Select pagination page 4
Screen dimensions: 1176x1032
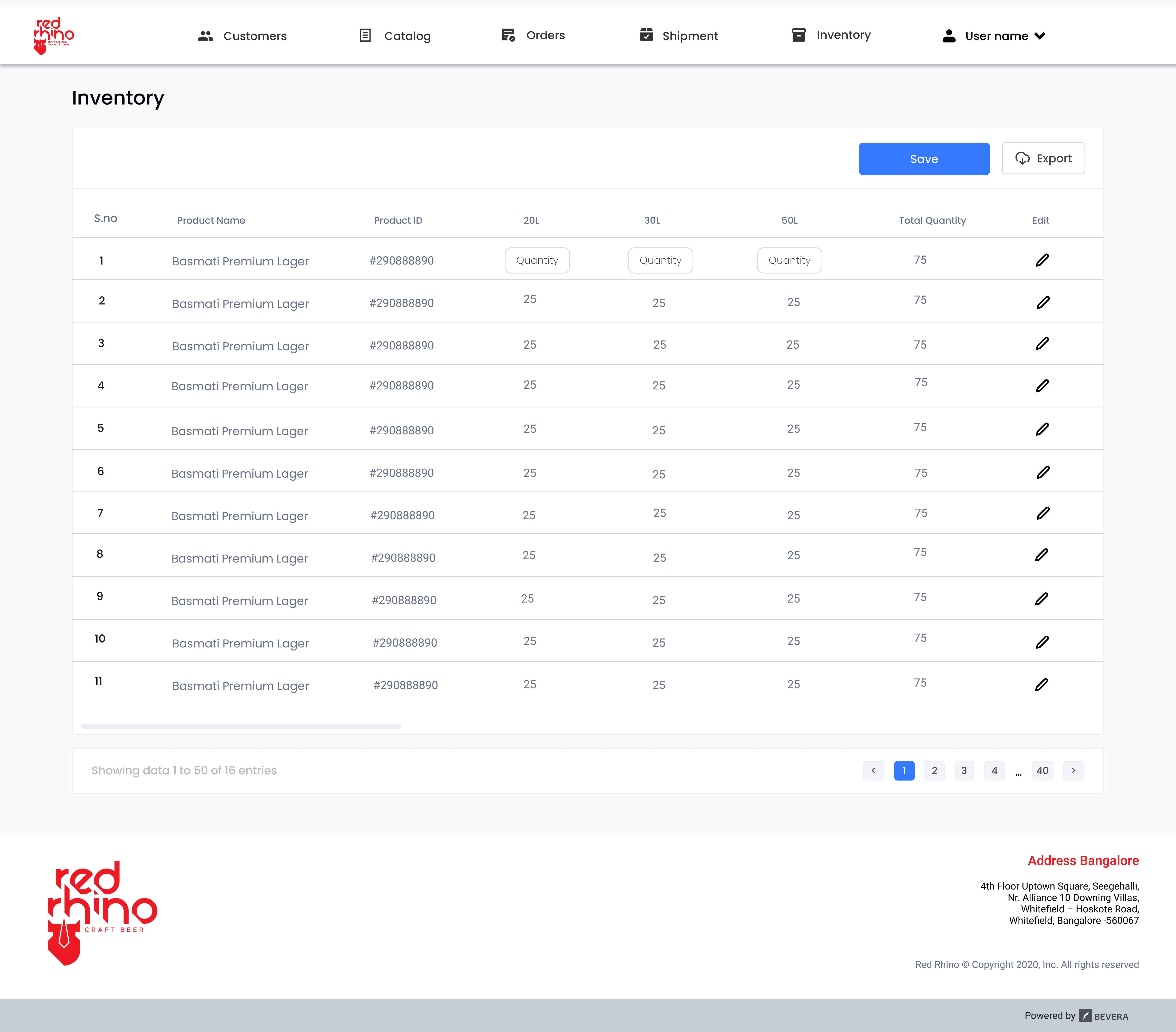(994, 770)
